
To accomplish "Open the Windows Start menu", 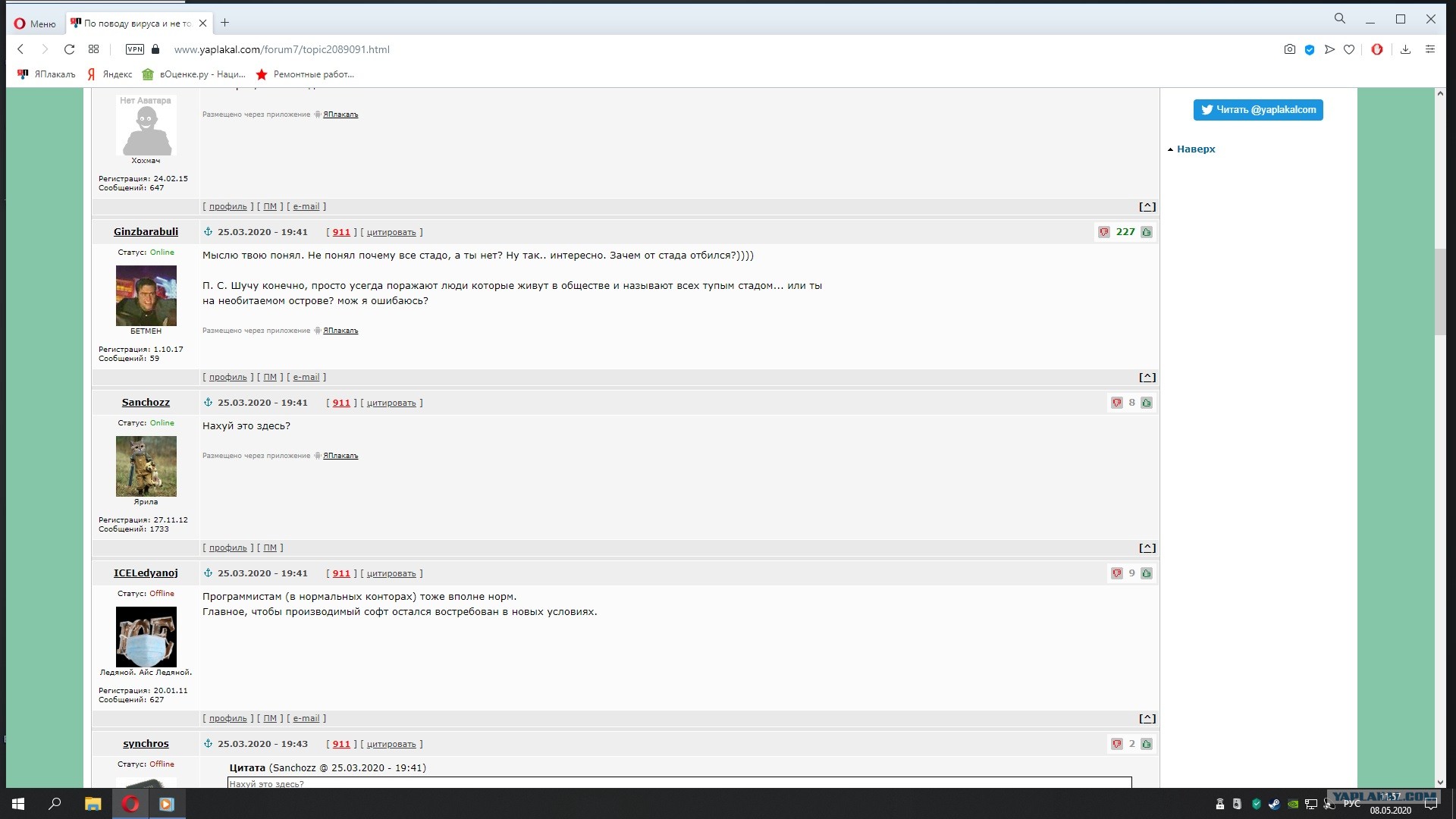I will point(18,804).
